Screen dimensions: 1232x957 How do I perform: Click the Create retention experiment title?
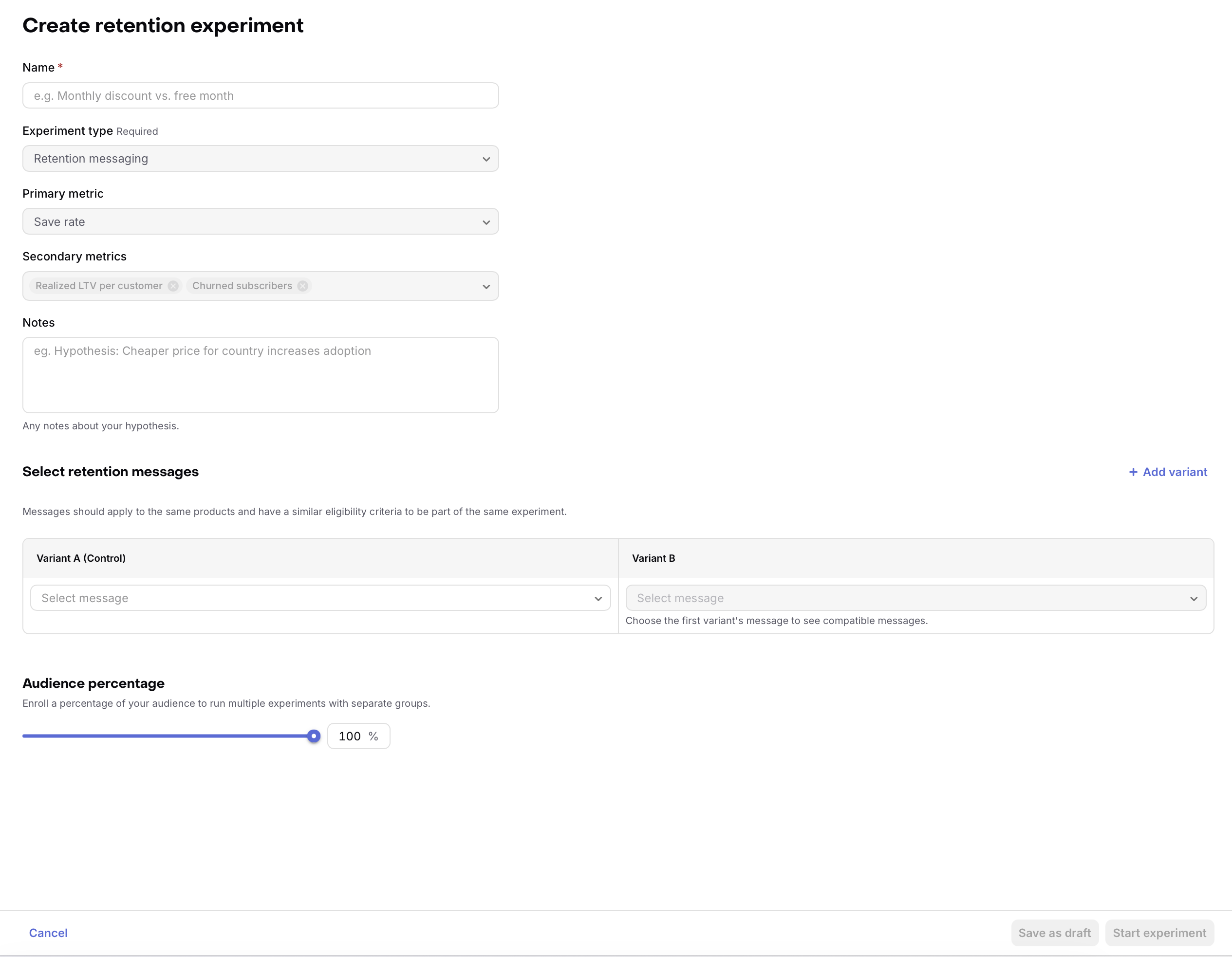(x=163, y=25)
